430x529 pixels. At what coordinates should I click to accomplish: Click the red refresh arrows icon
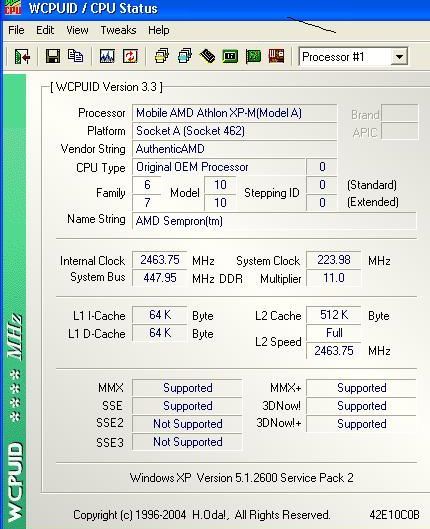tap(130, 56)
